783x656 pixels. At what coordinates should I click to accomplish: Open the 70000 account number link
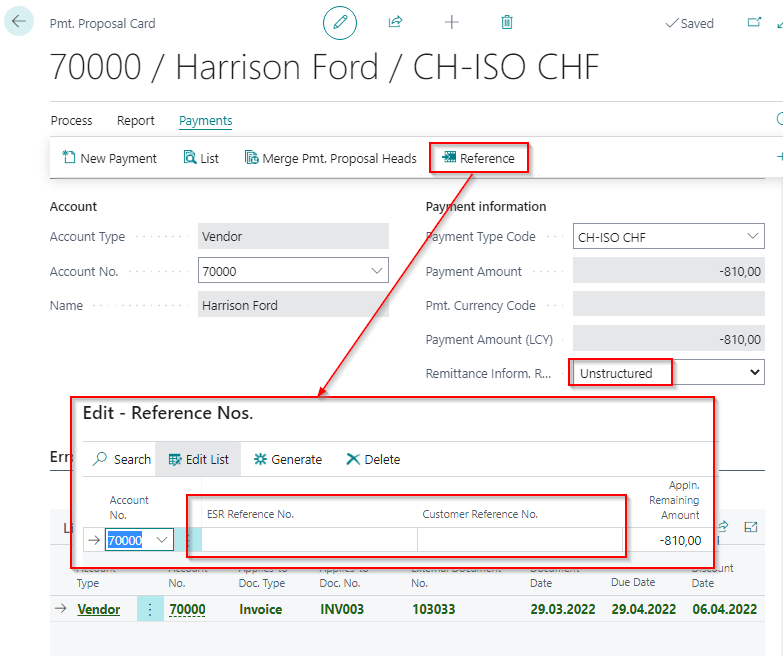(187, 609)
